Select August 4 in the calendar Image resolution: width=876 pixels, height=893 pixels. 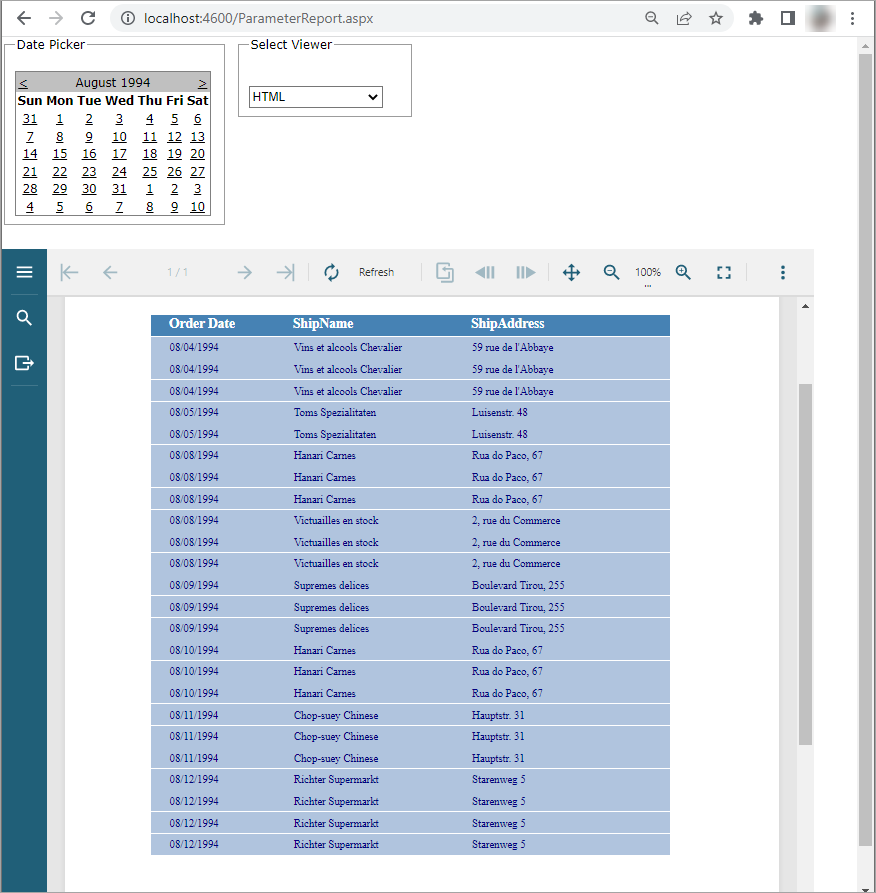tap(149, 119)
